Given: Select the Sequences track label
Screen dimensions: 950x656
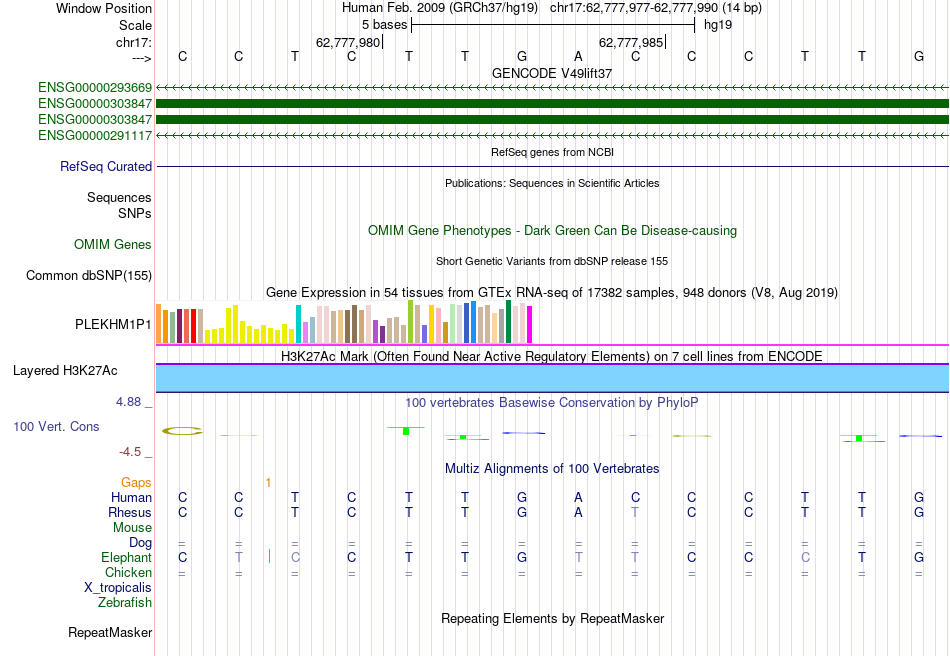Looking at the screenshot, I should pyautogui.click(x=119, y=197).
